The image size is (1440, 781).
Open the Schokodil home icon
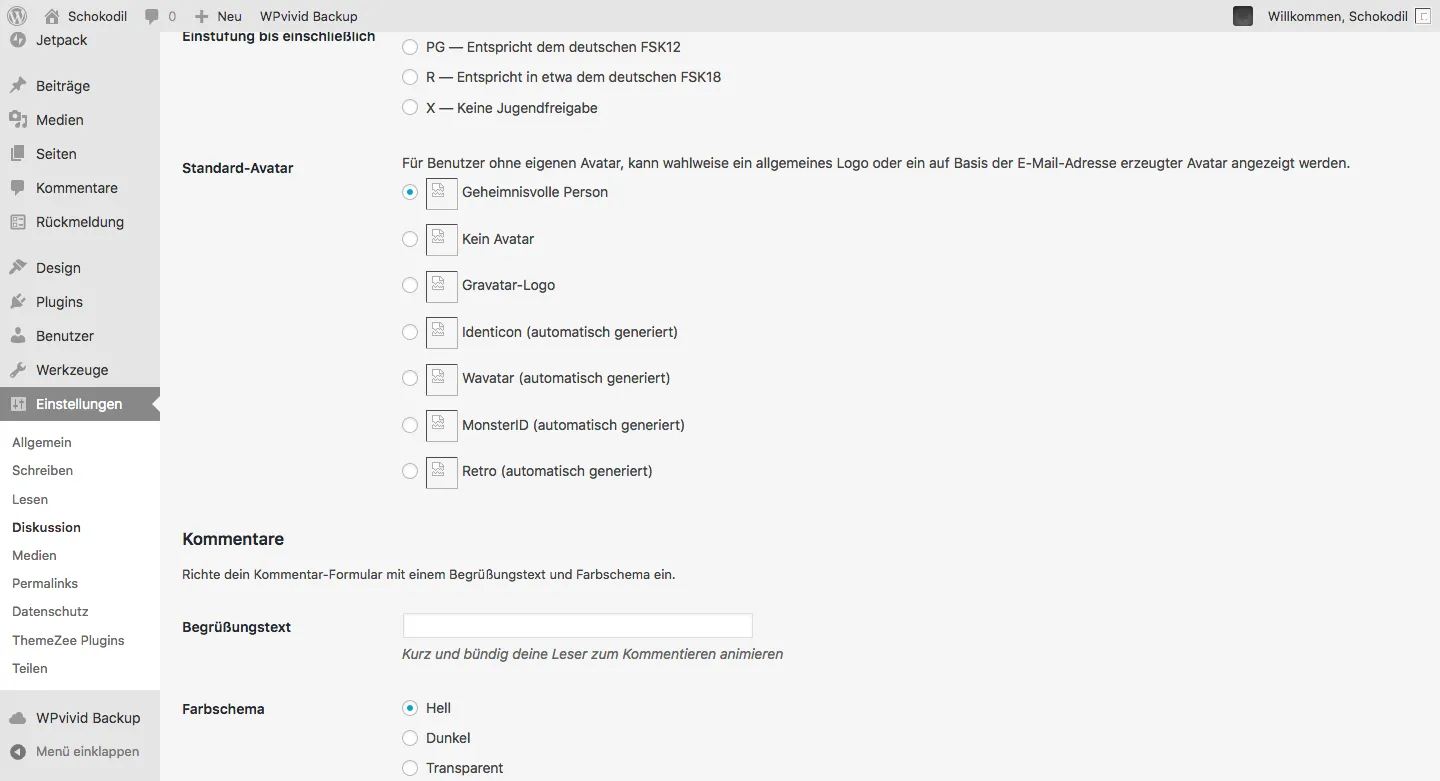52,16
